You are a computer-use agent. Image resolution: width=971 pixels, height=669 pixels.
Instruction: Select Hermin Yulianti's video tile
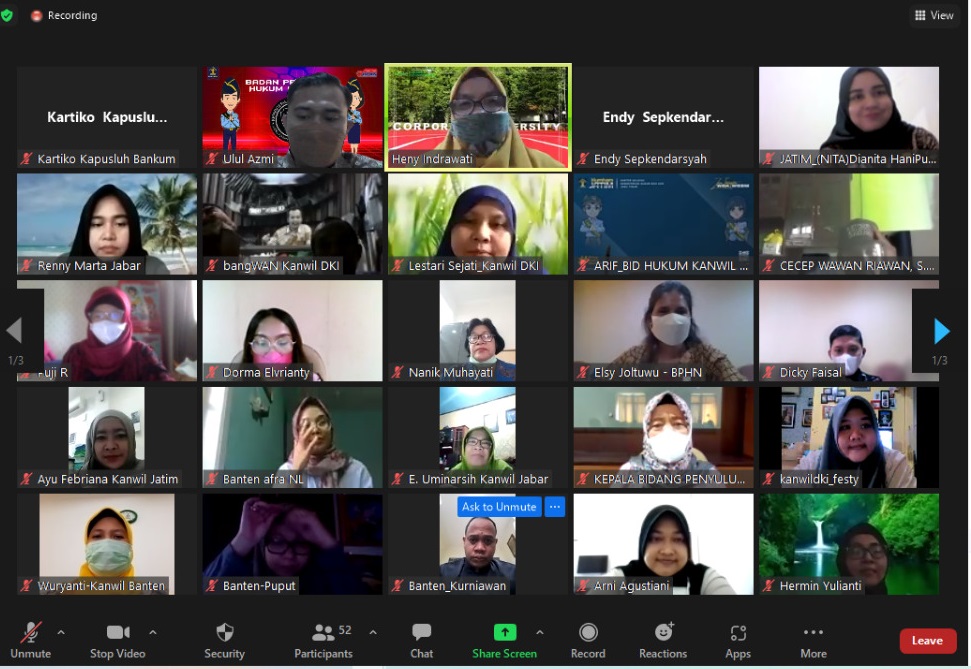849,544
